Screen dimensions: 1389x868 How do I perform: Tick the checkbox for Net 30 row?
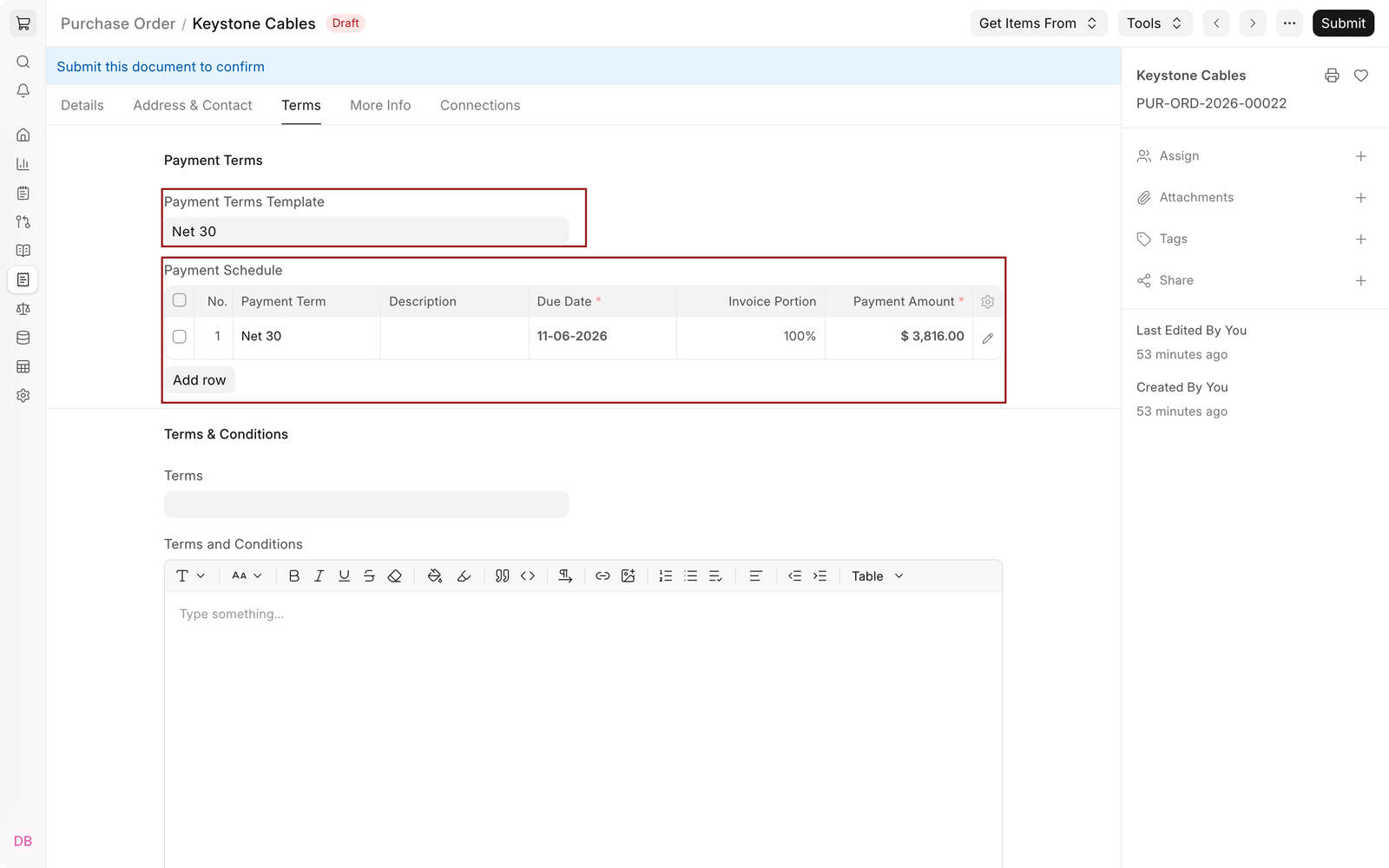180,337
